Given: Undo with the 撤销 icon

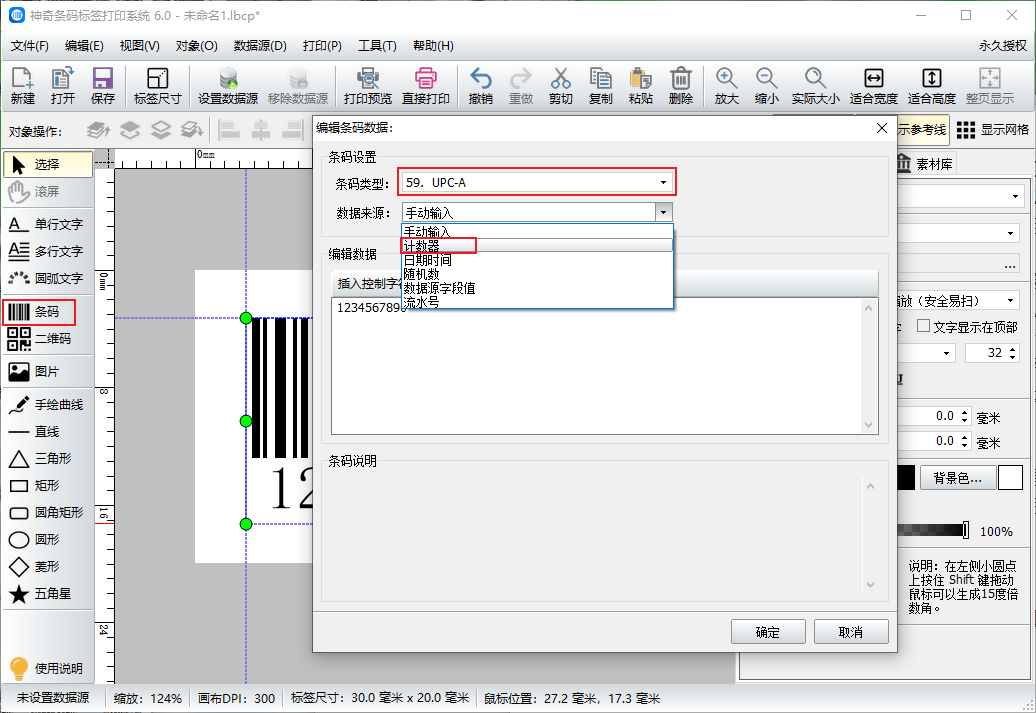Looking at the screenshot, I should [x=480, y=86].
